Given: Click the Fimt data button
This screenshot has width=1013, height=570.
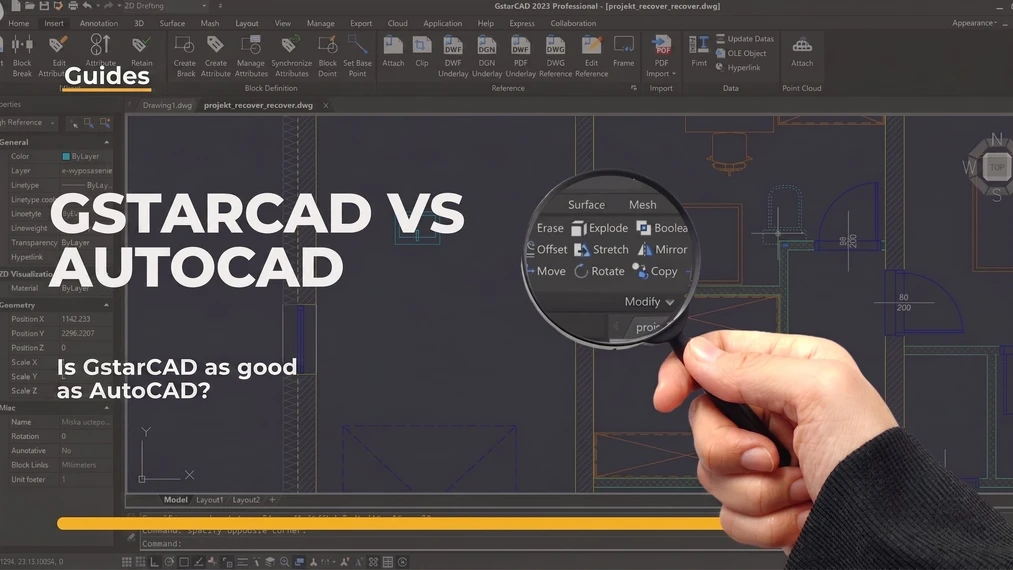Looking at the screenshot, I should (699, 50).
